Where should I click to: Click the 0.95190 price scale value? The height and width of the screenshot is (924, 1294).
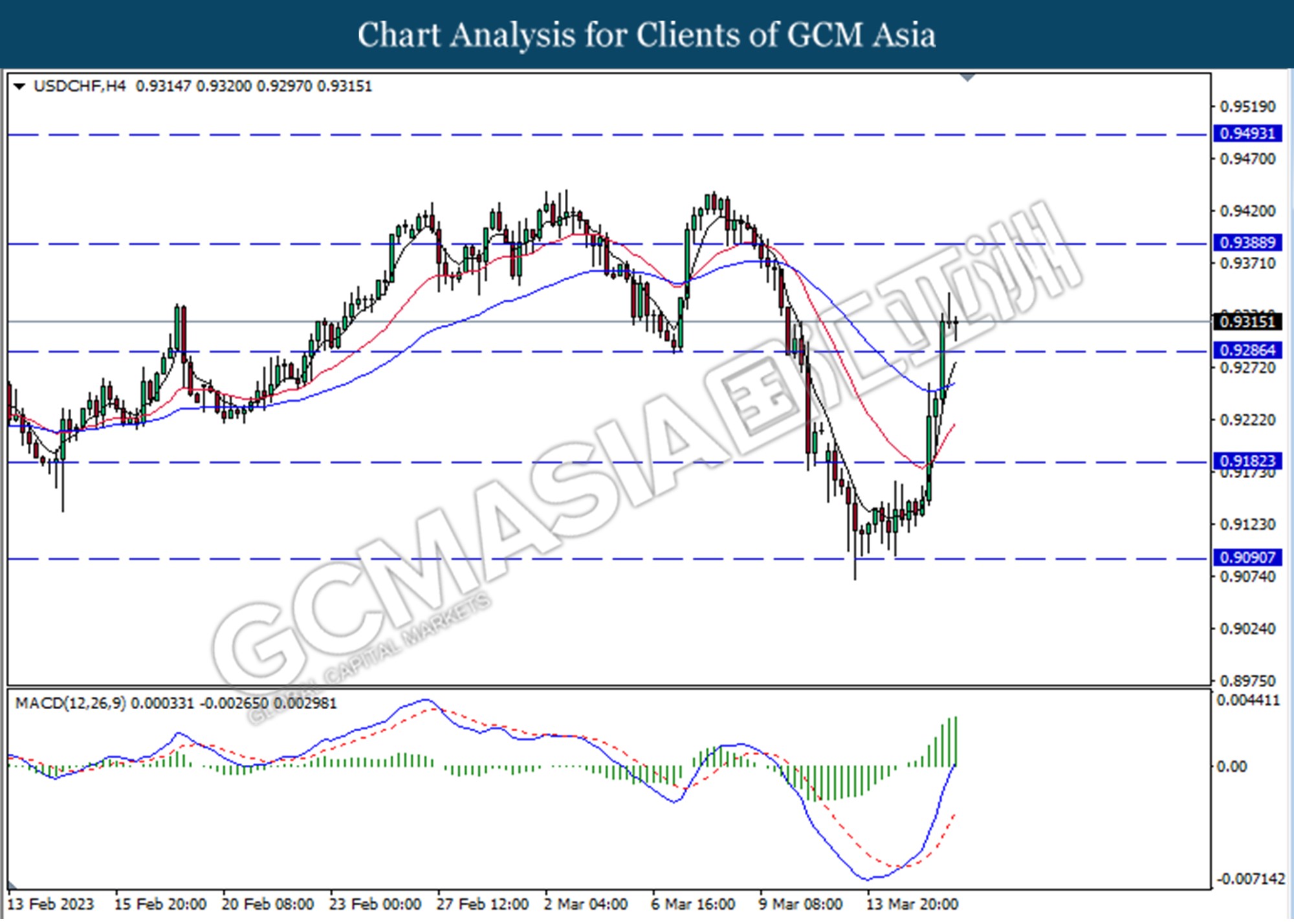click(1247, 106)
